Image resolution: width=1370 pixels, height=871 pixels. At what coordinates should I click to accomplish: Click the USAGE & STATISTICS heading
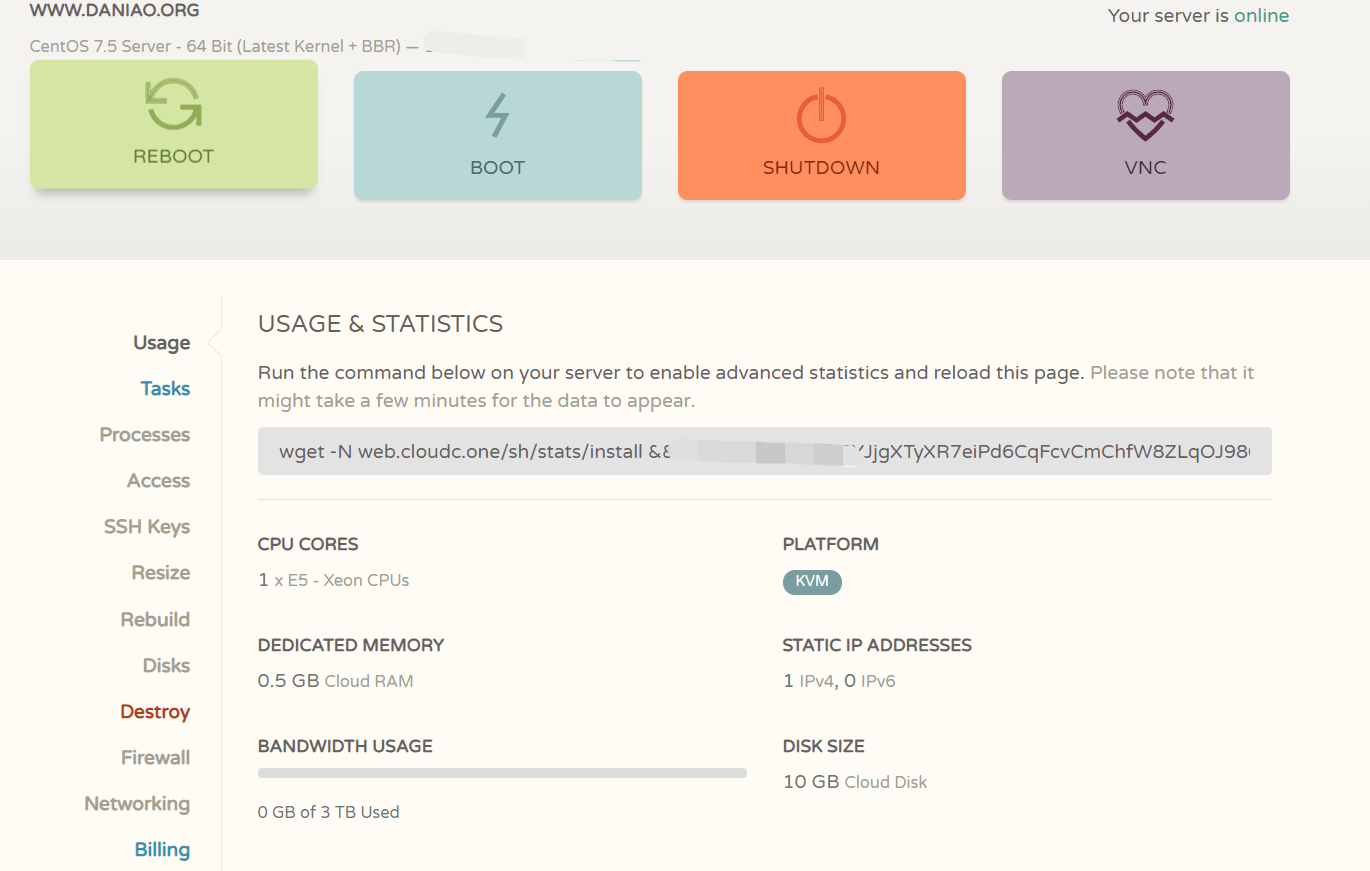point(380,324)
